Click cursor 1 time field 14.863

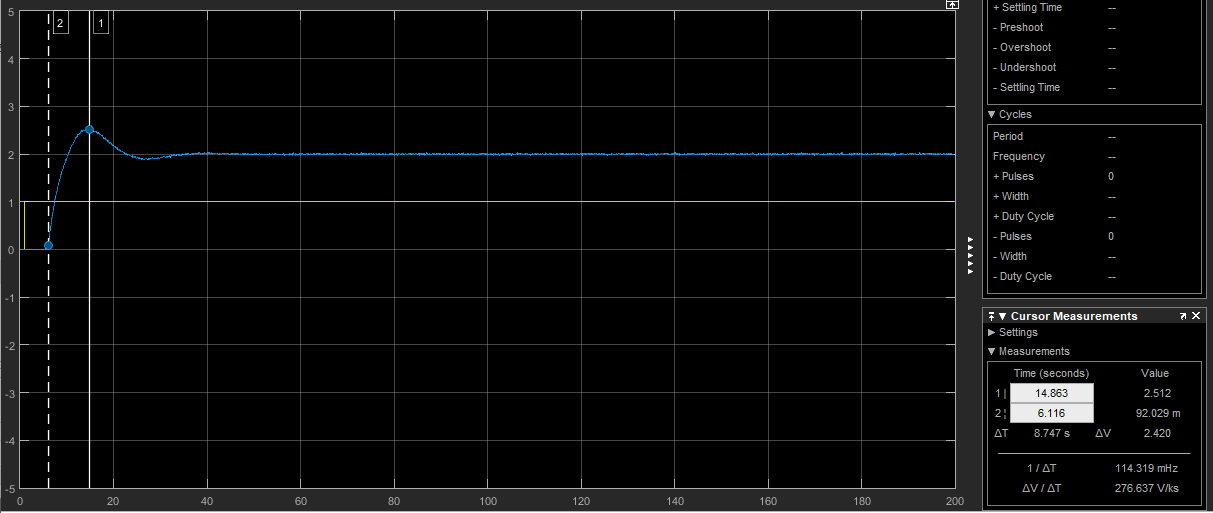1051,393
